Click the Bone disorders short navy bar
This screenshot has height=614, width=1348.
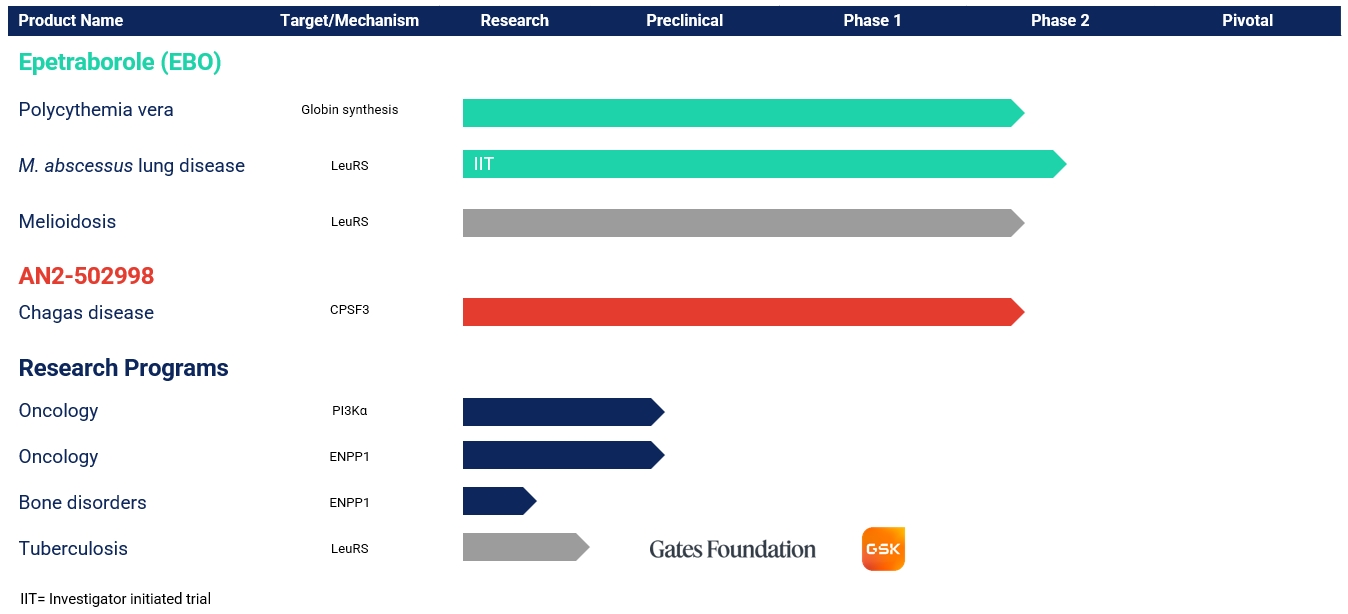(x=497, y=501)
